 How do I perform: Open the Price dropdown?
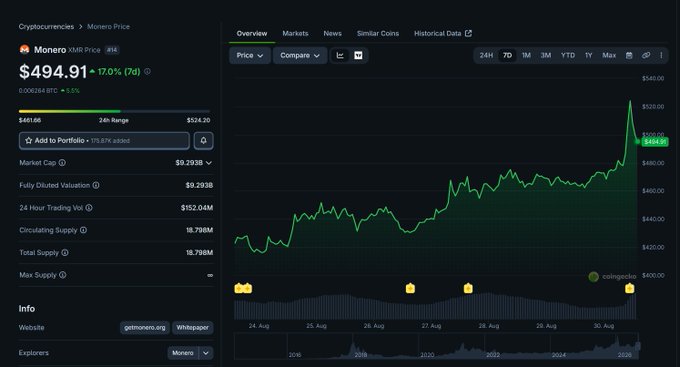click(250, 56)
